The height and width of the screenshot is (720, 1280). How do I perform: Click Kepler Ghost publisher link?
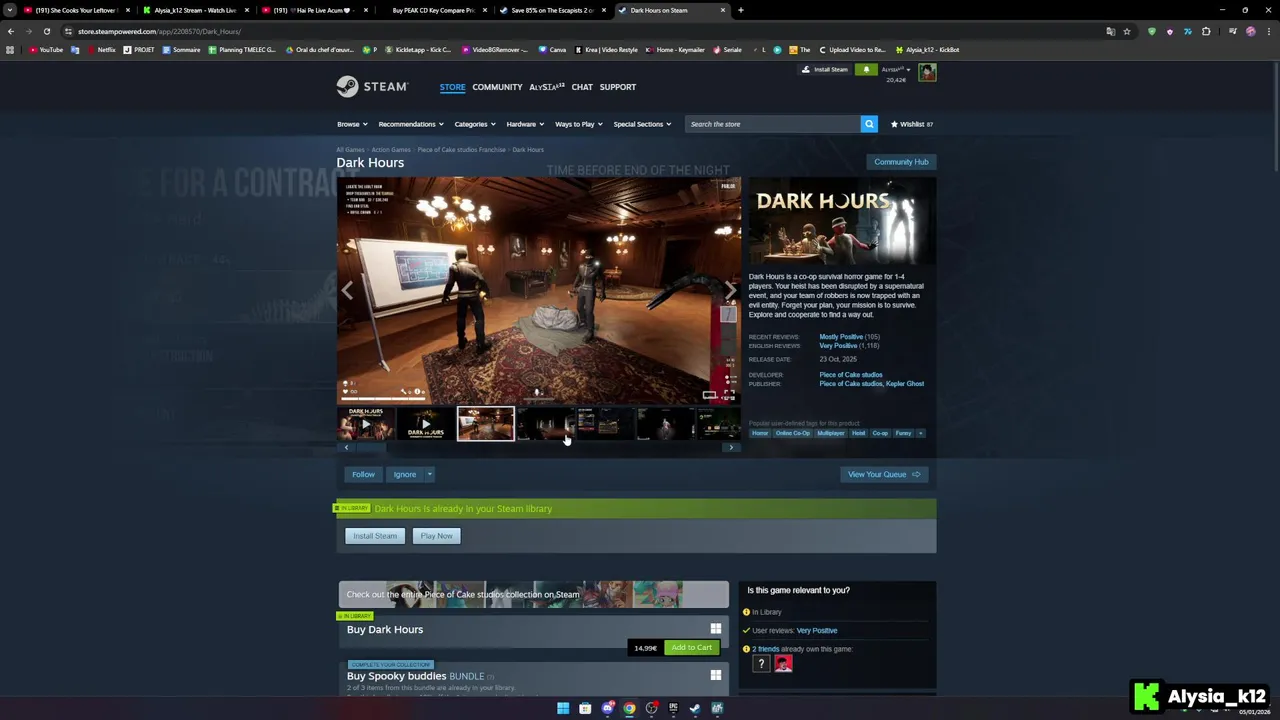(x=905, y=384)
